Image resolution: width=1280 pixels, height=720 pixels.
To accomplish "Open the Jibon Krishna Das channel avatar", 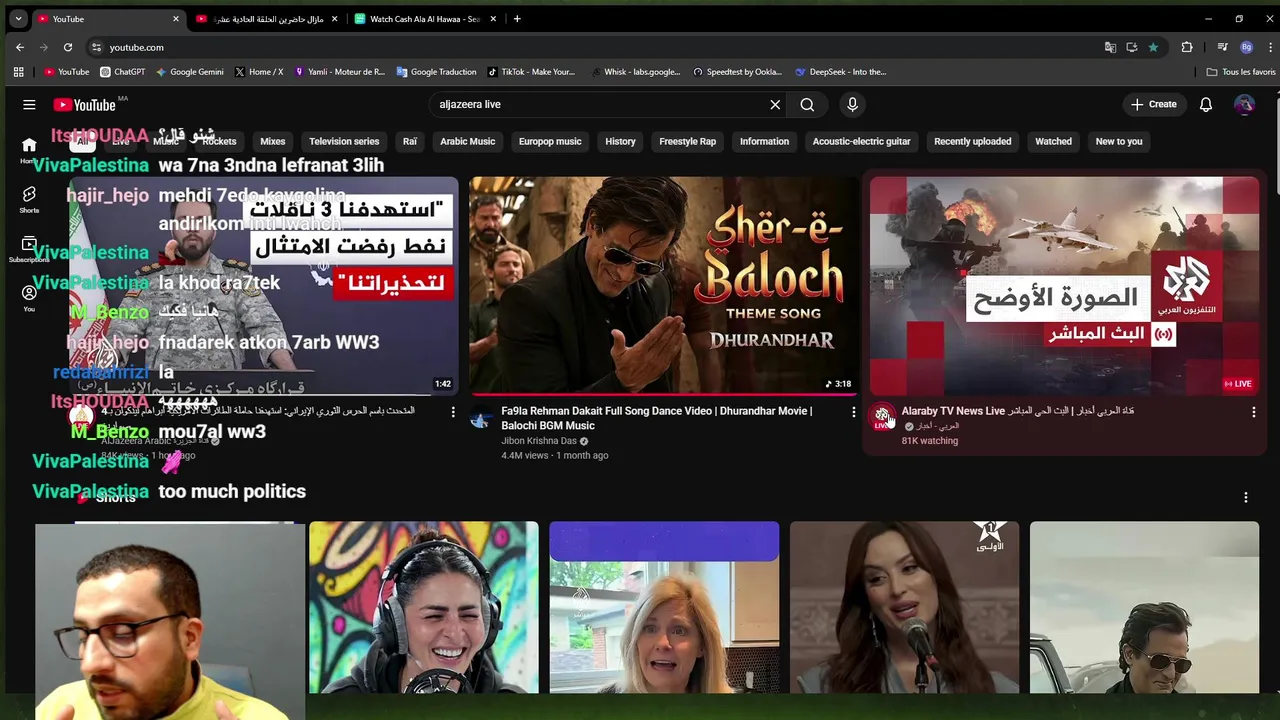I will coord(481,420).
